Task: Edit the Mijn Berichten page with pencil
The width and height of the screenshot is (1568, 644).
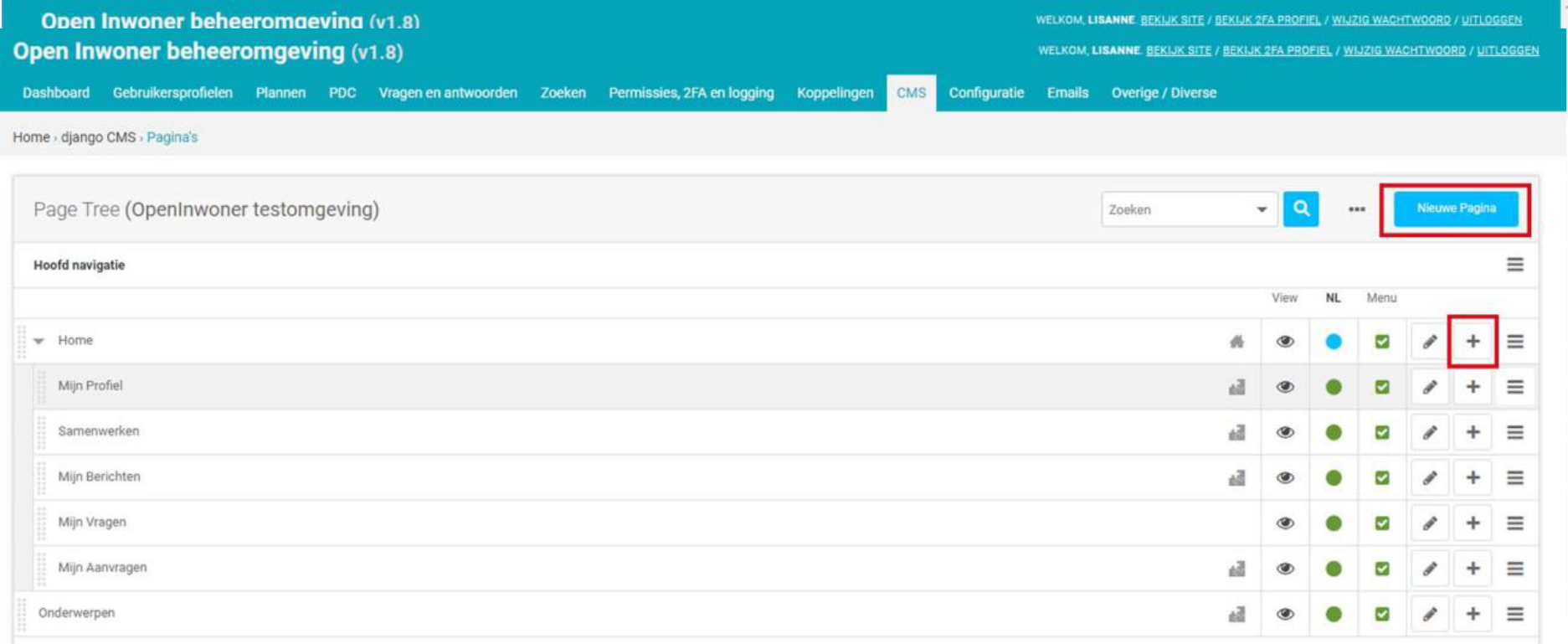Action: point(1430,478)
